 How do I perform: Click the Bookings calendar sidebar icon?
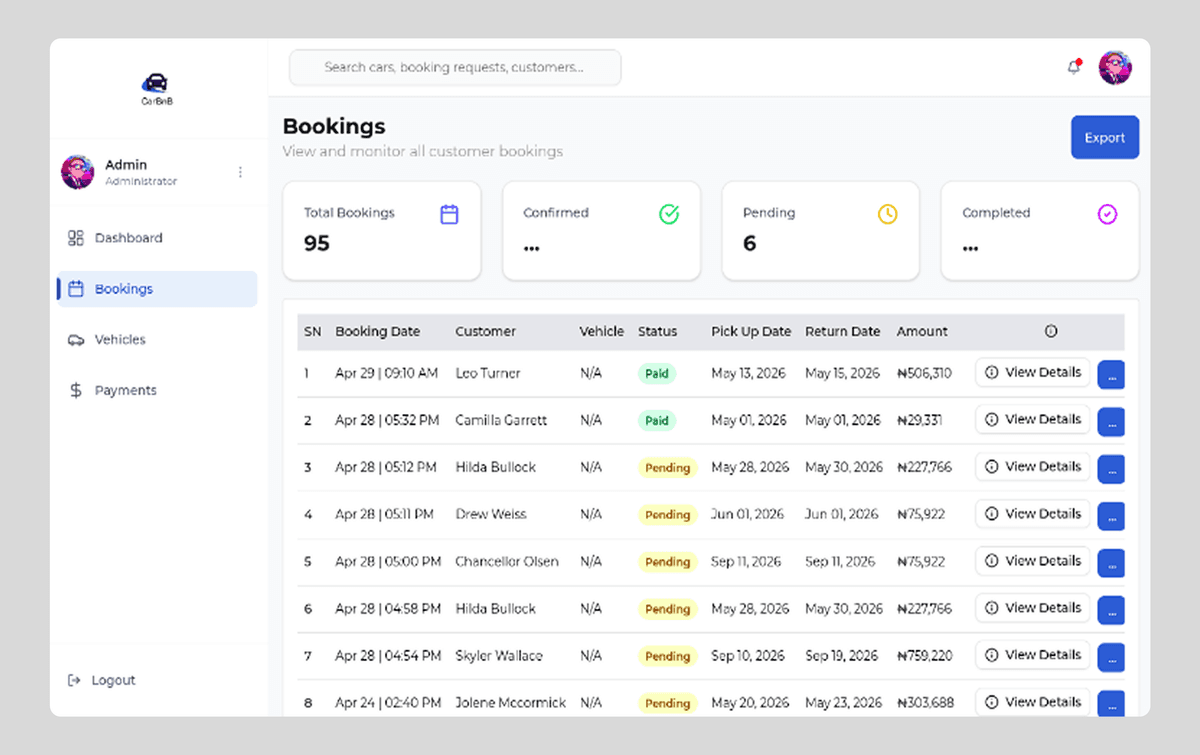(76, 289)
